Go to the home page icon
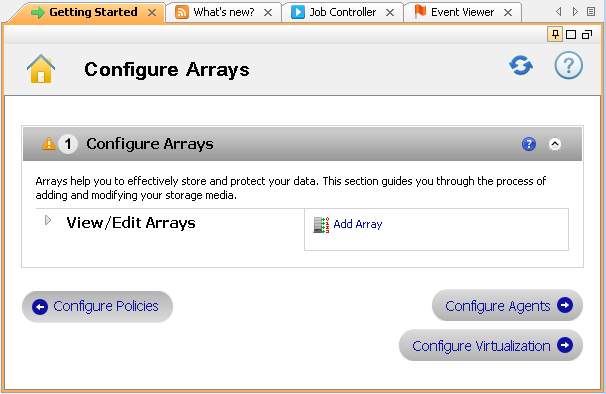606x394 pixels. tap(41, 68)
